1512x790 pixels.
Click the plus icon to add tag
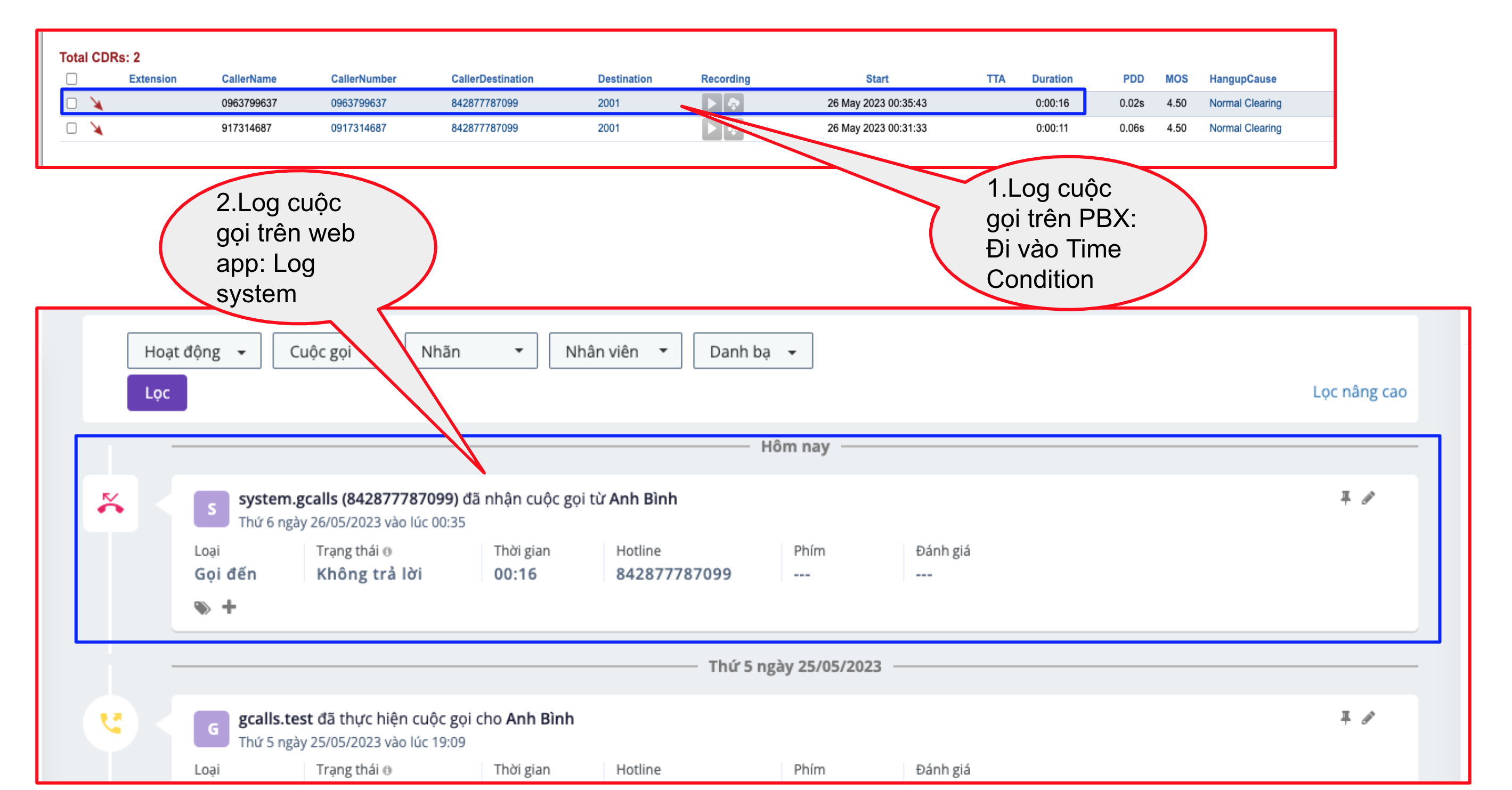tap(229, 607)
